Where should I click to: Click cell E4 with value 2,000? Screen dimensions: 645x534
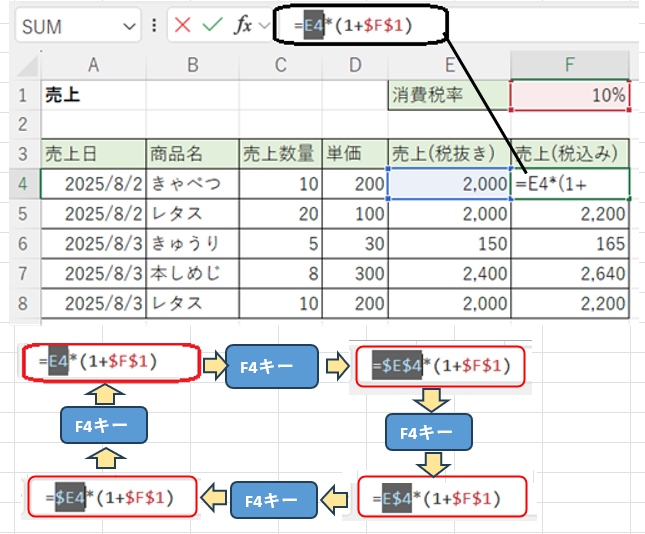[x=447, y=184]
